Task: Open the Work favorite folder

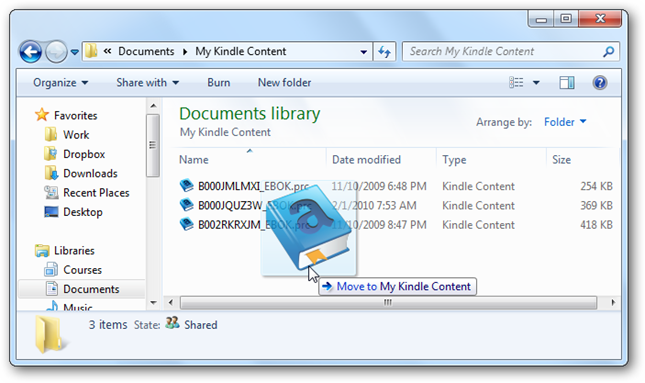Action: (76, 135)
